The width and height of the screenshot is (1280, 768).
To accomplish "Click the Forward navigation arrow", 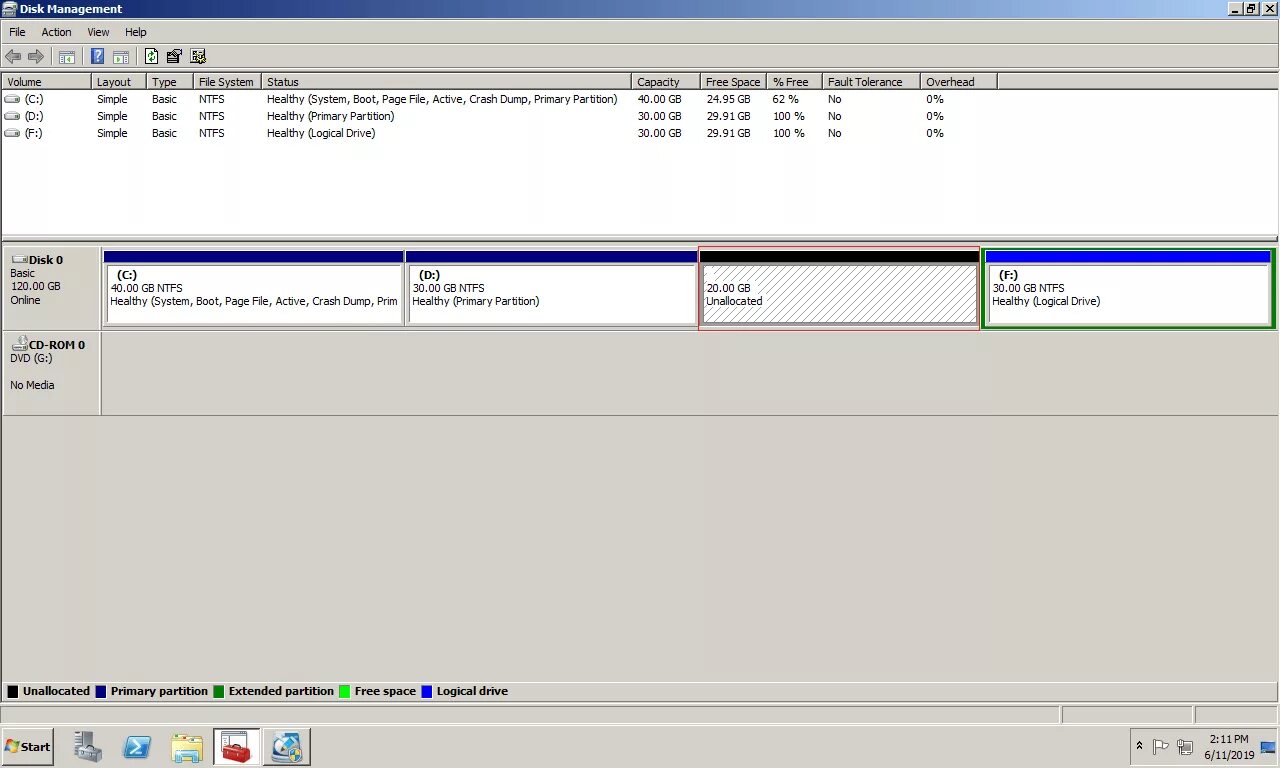I will 37,56.
